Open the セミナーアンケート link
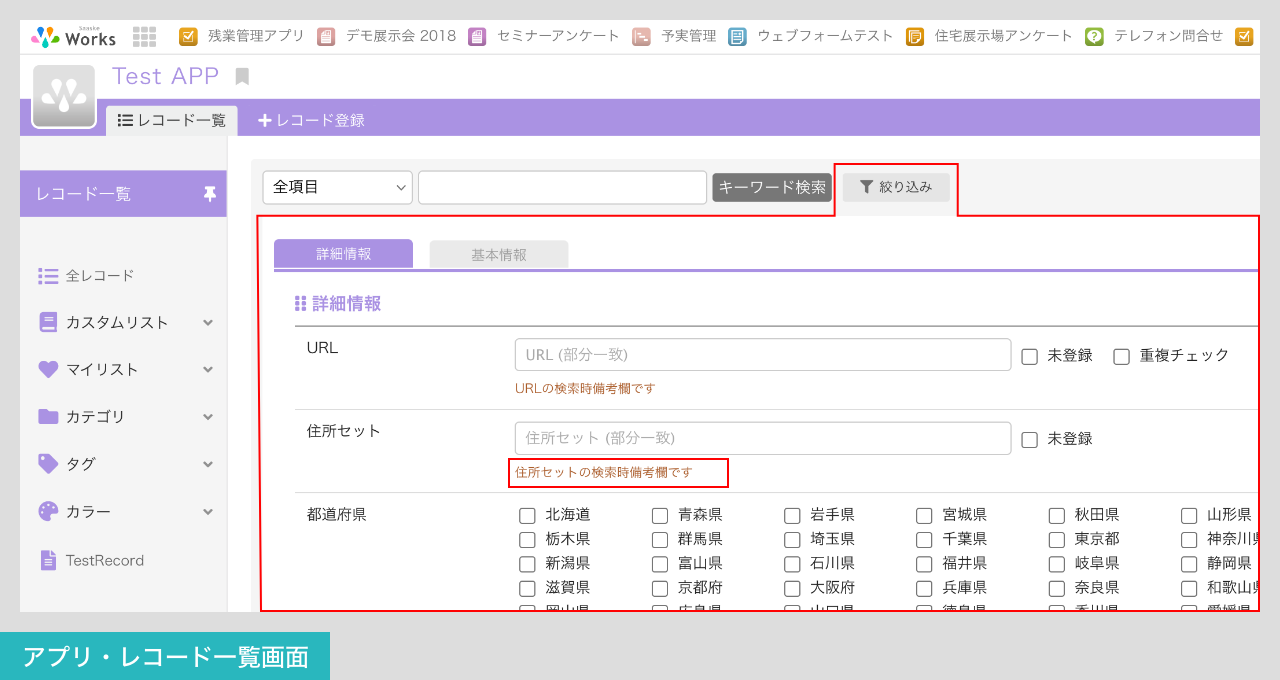 pos(558,36)
